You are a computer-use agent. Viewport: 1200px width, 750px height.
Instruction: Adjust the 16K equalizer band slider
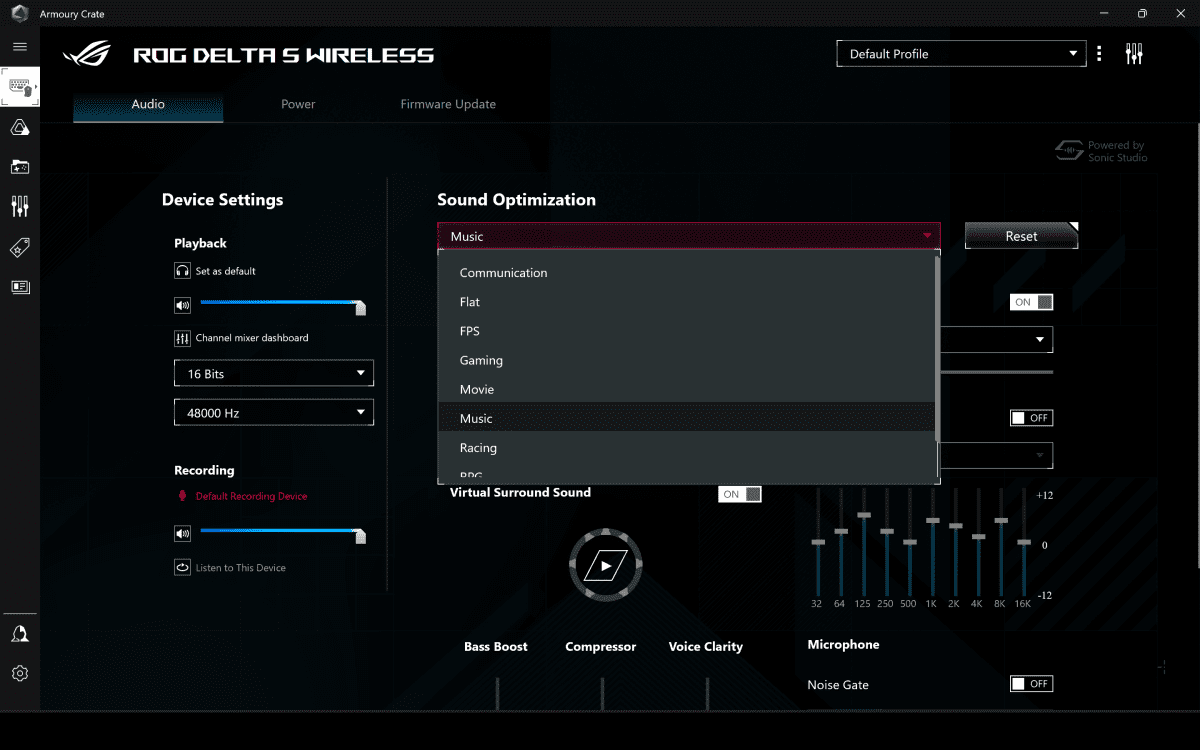pyautogui.click(x=1024, y=542)
